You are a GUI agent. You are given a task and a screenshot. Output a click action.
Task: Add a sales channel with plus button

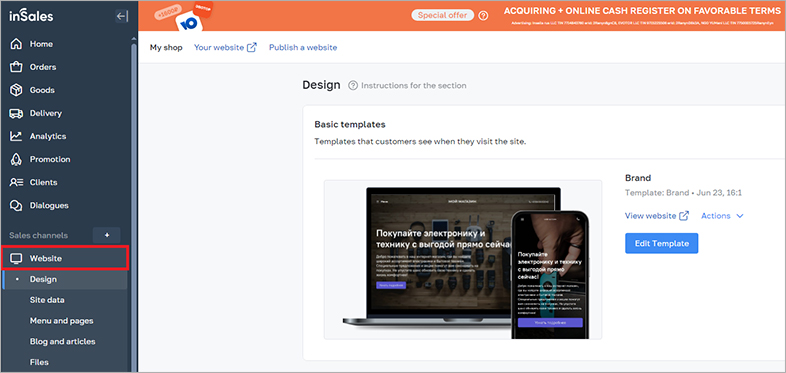point(107,235)
